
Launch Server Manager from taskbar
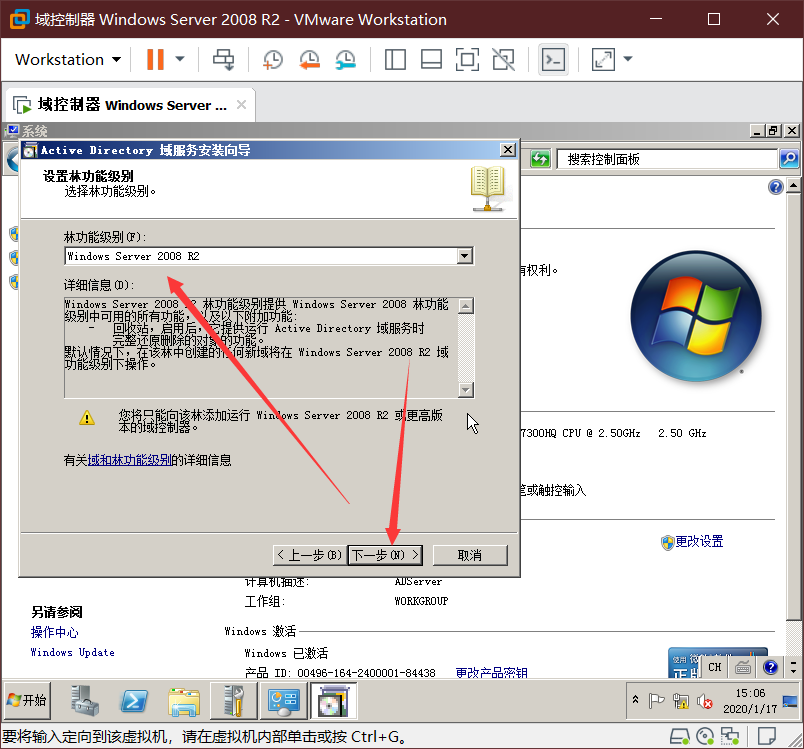pos(85,701)
